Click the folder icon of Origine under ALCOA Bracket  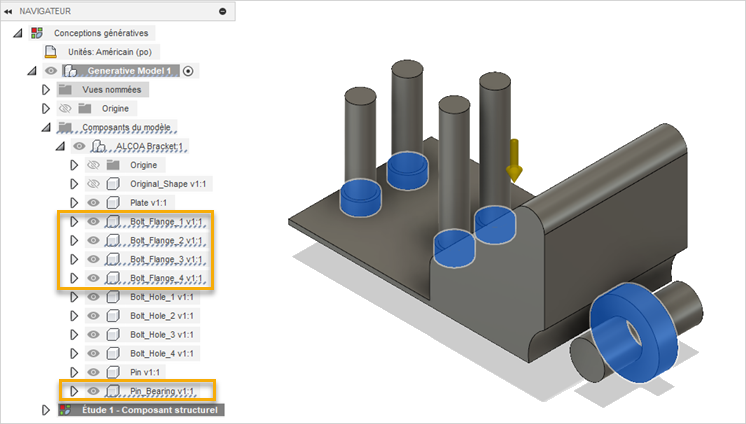pos(113,165)
